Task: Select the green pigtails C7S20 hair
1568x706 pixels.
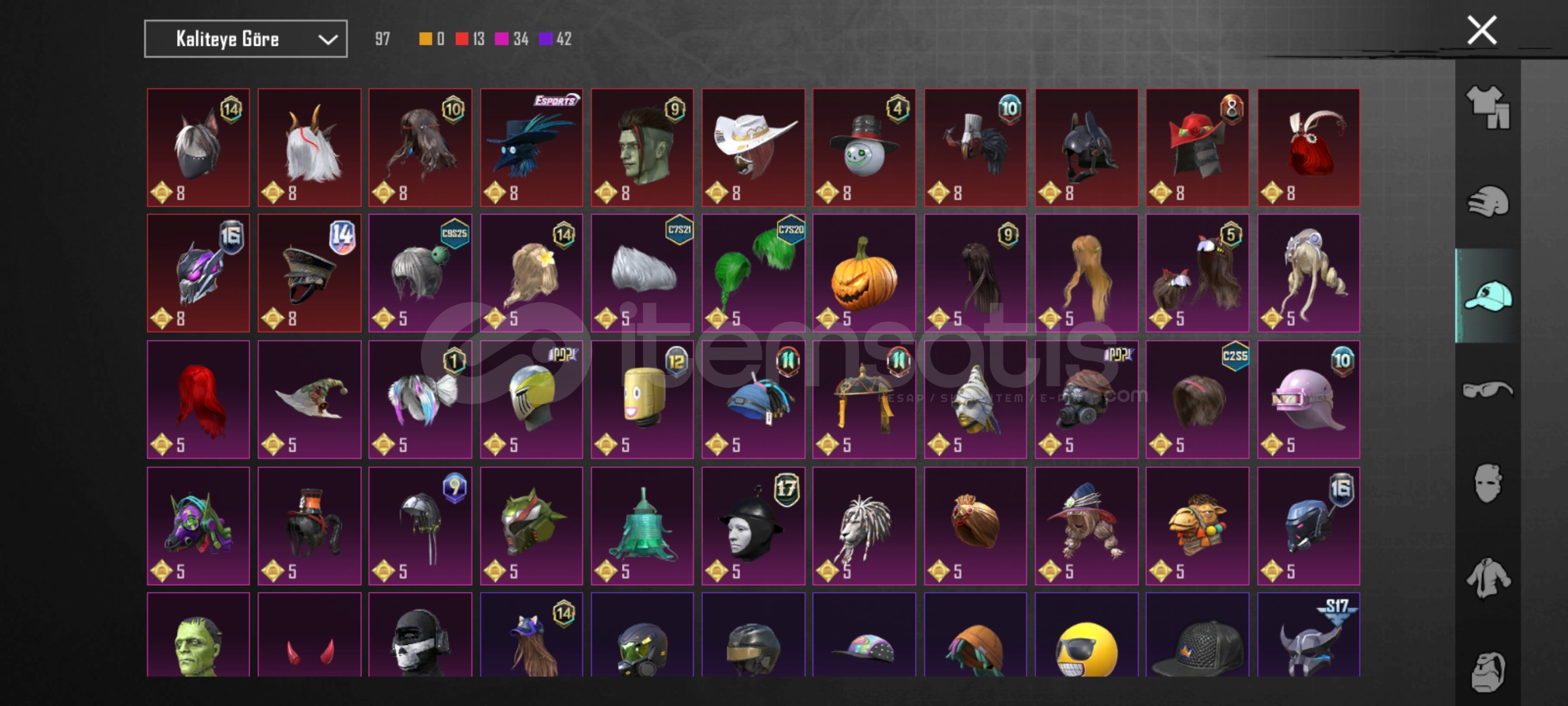Action: [x=753, y=273]
